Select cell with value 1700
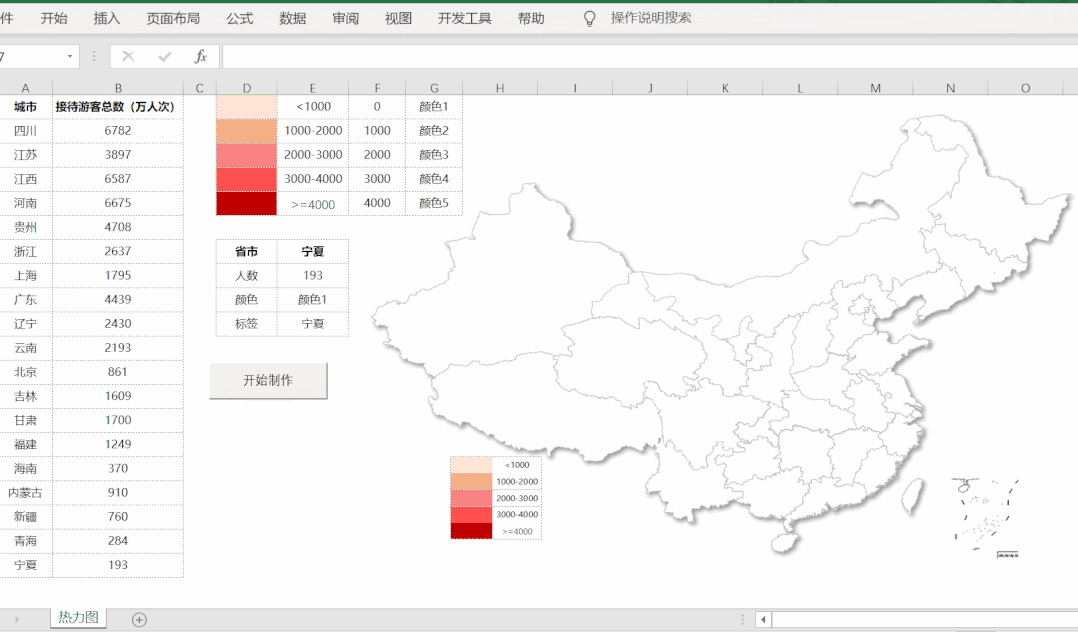 click(118, 420)
